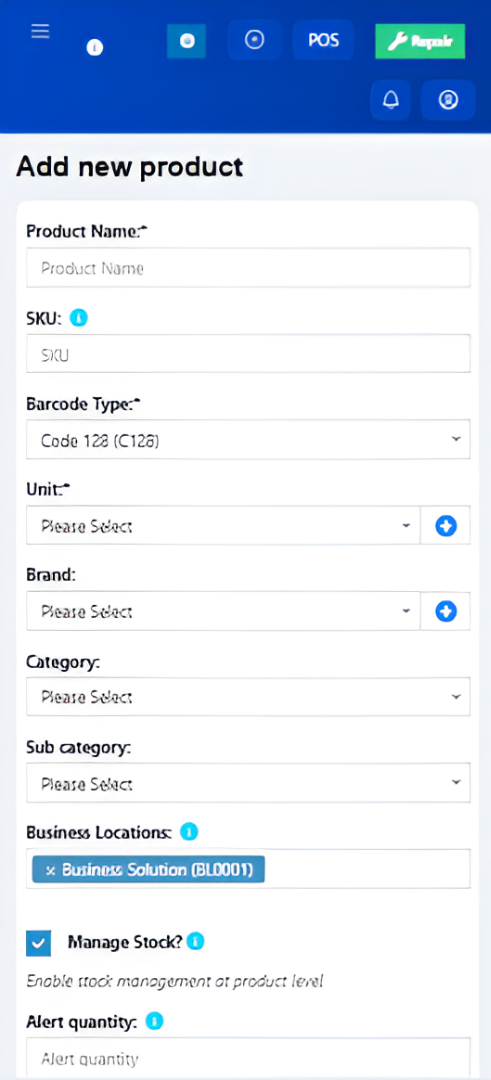
Task: Focus the Alert quantity input field
Action: [248, 1058]
